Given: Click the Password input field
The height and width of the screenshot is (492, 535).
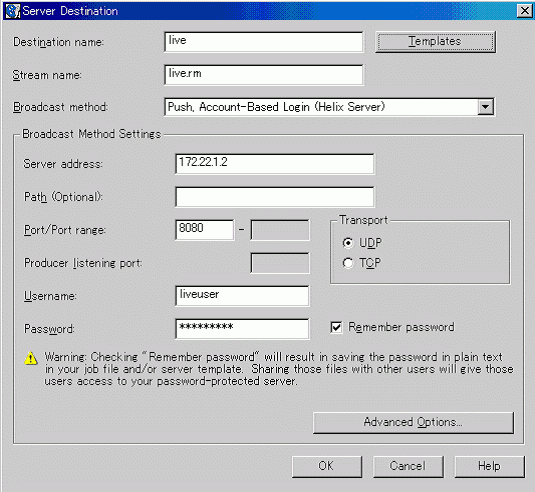Looking at the screenshot, I should point(242,329).
